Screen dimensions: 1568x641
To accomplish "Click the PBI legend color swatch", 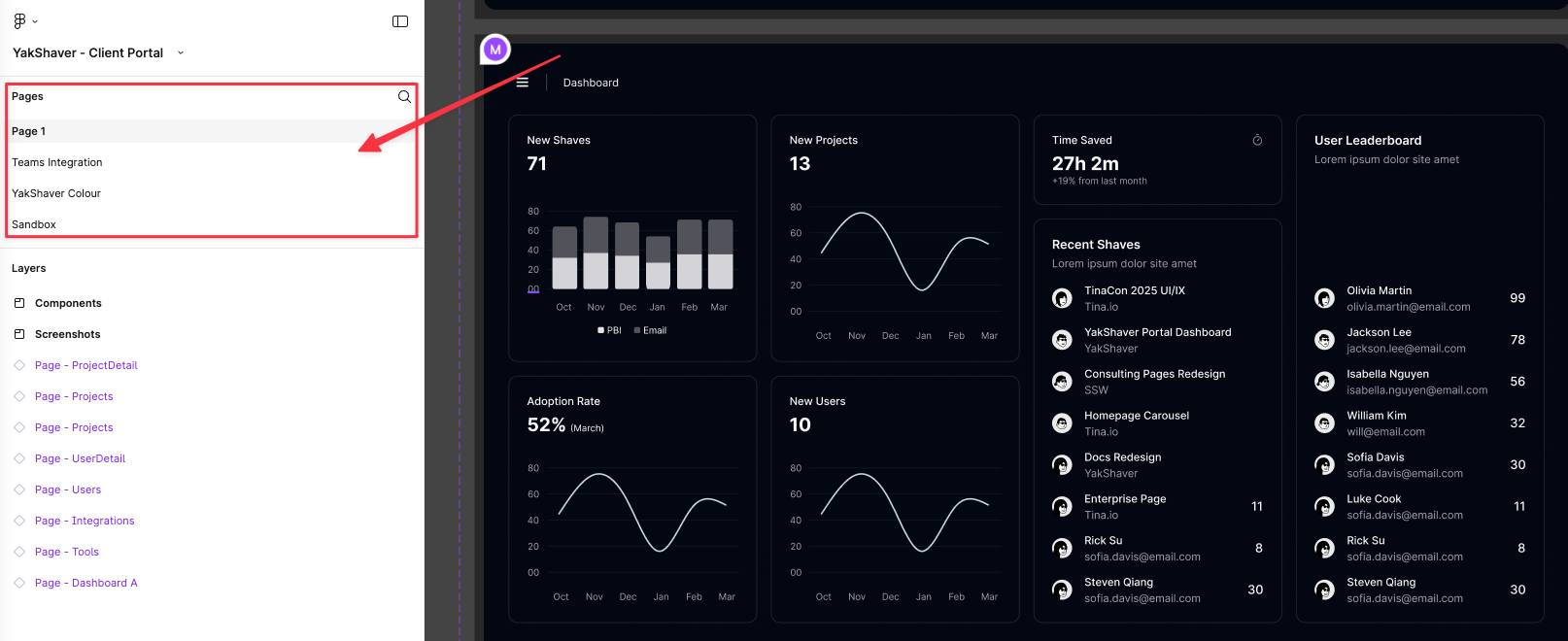I will click(x=601, y=331).
